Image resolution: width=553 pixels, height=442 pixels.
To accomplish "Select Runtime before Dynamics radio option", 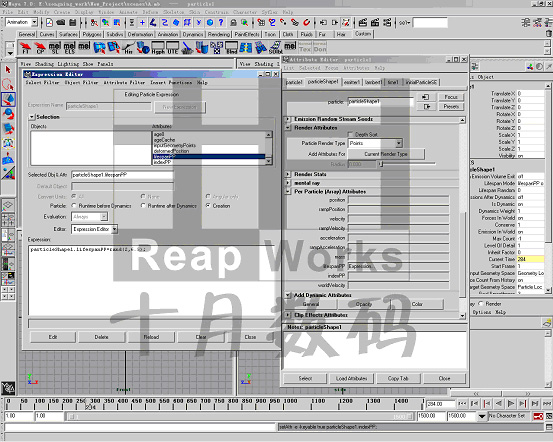I will point(74,205).
